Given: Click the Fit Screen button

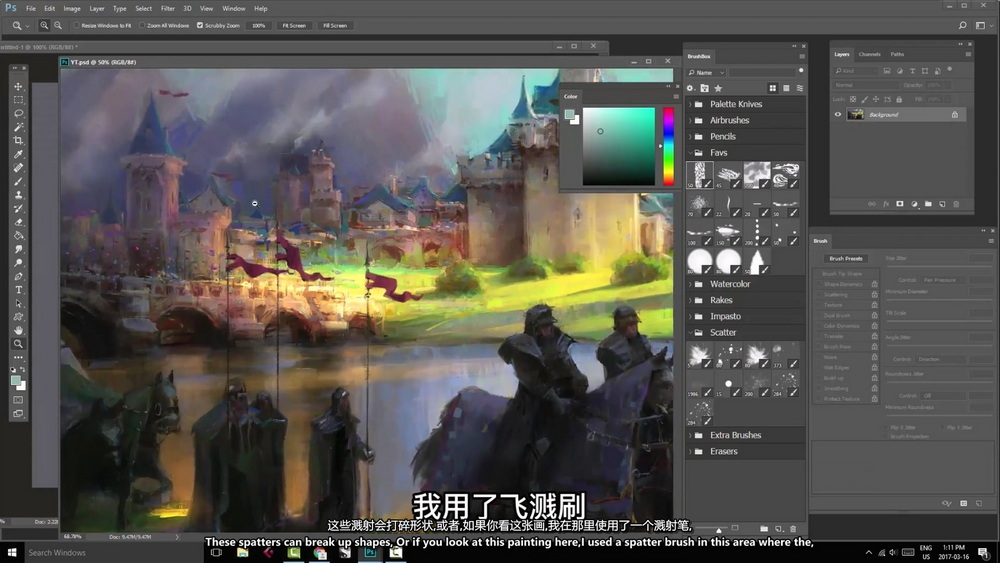Looking at the screenshot, I should (294, 26).
